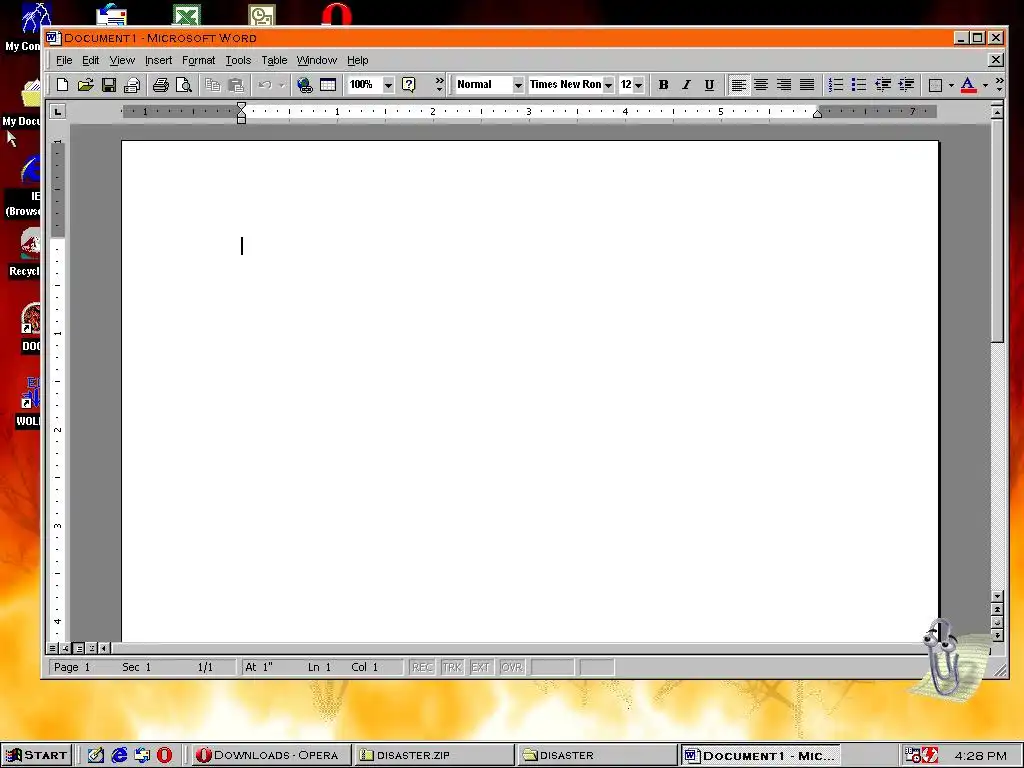Open the File menu

(64, 60)
